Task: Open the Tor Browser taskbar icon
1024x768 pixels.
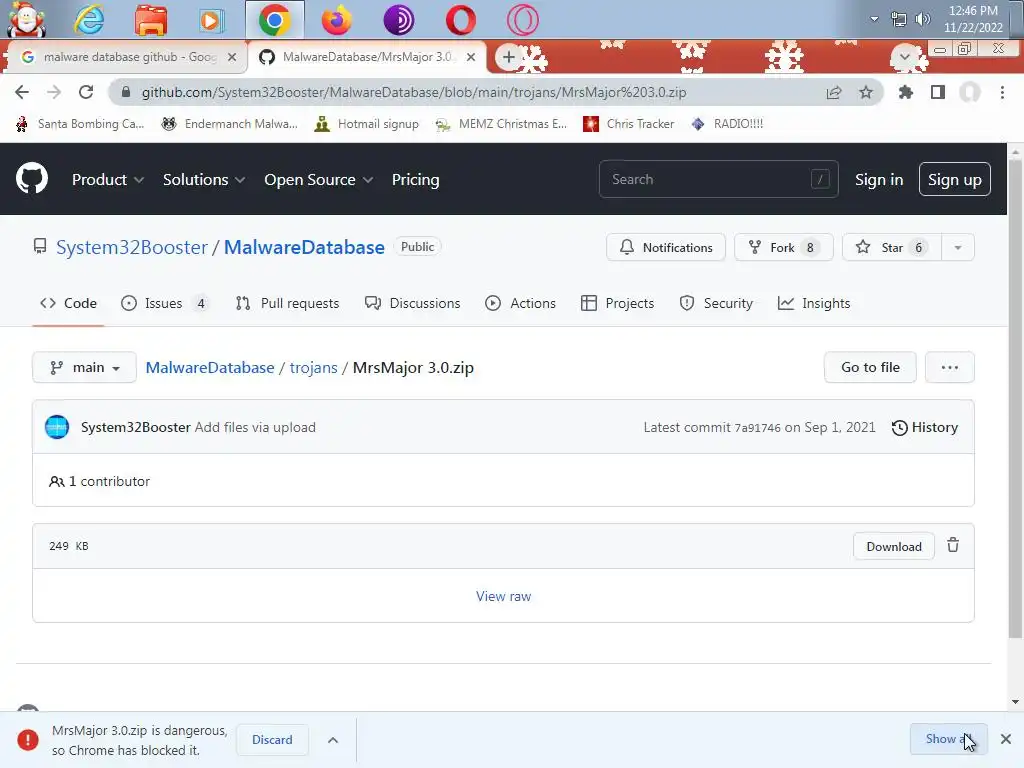Action: tap(398, 20)
